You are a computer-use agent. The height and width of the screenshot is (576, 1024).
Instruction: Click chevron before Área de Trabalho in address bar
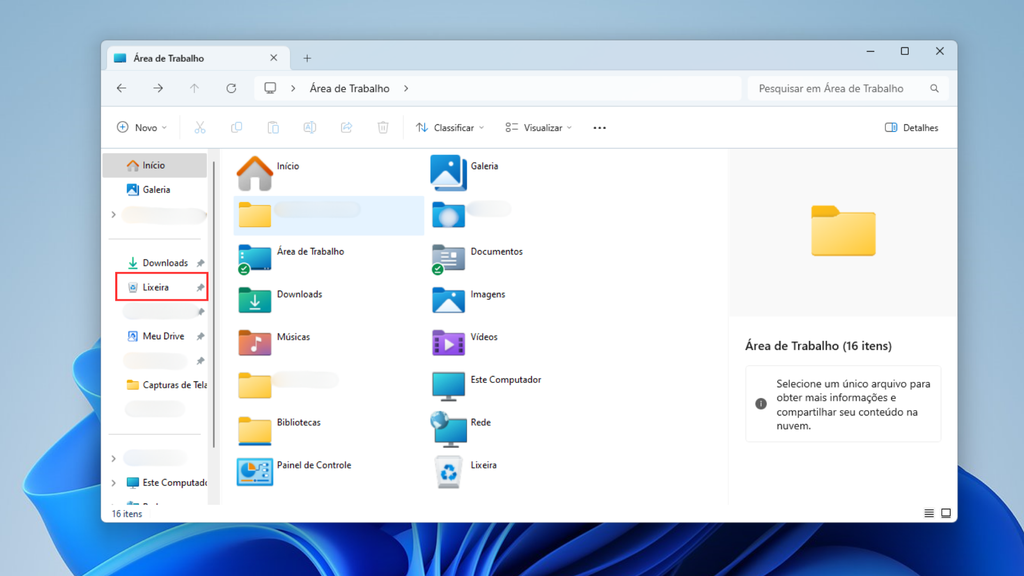click(293, 88)
